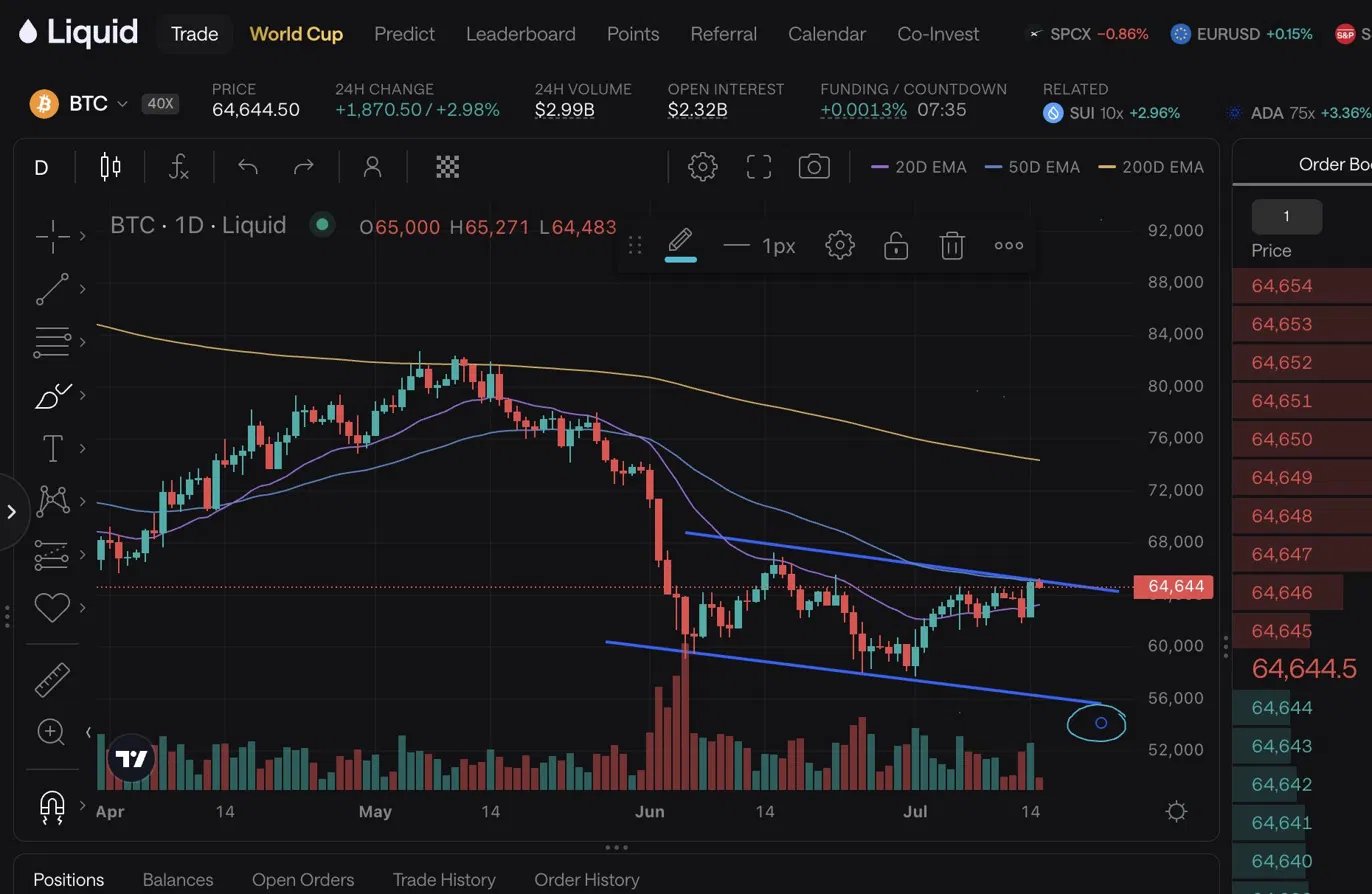Expand the collapsed left side panel

(x=12, y=512)
